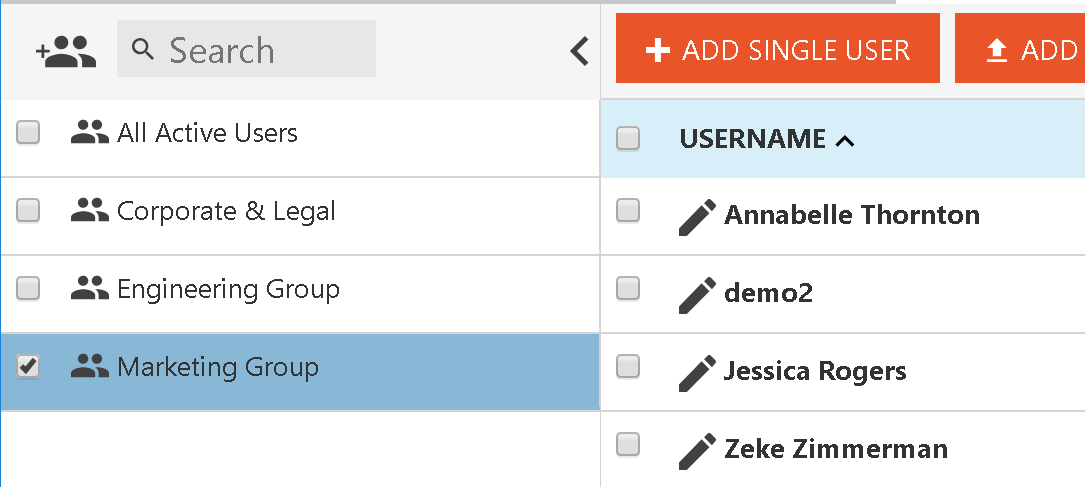
Task: Click the ADD SINGLE USER button
Action: (x=778, y=48)
